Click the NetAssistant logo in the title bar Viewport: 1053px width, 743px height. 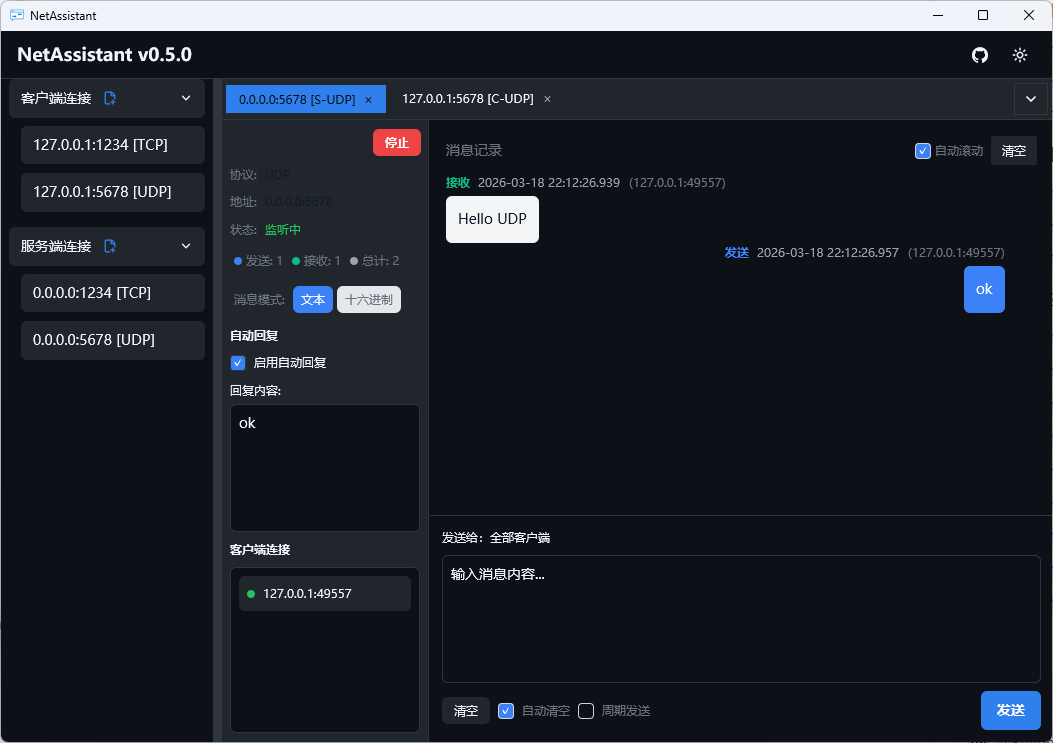click(17, 15)
